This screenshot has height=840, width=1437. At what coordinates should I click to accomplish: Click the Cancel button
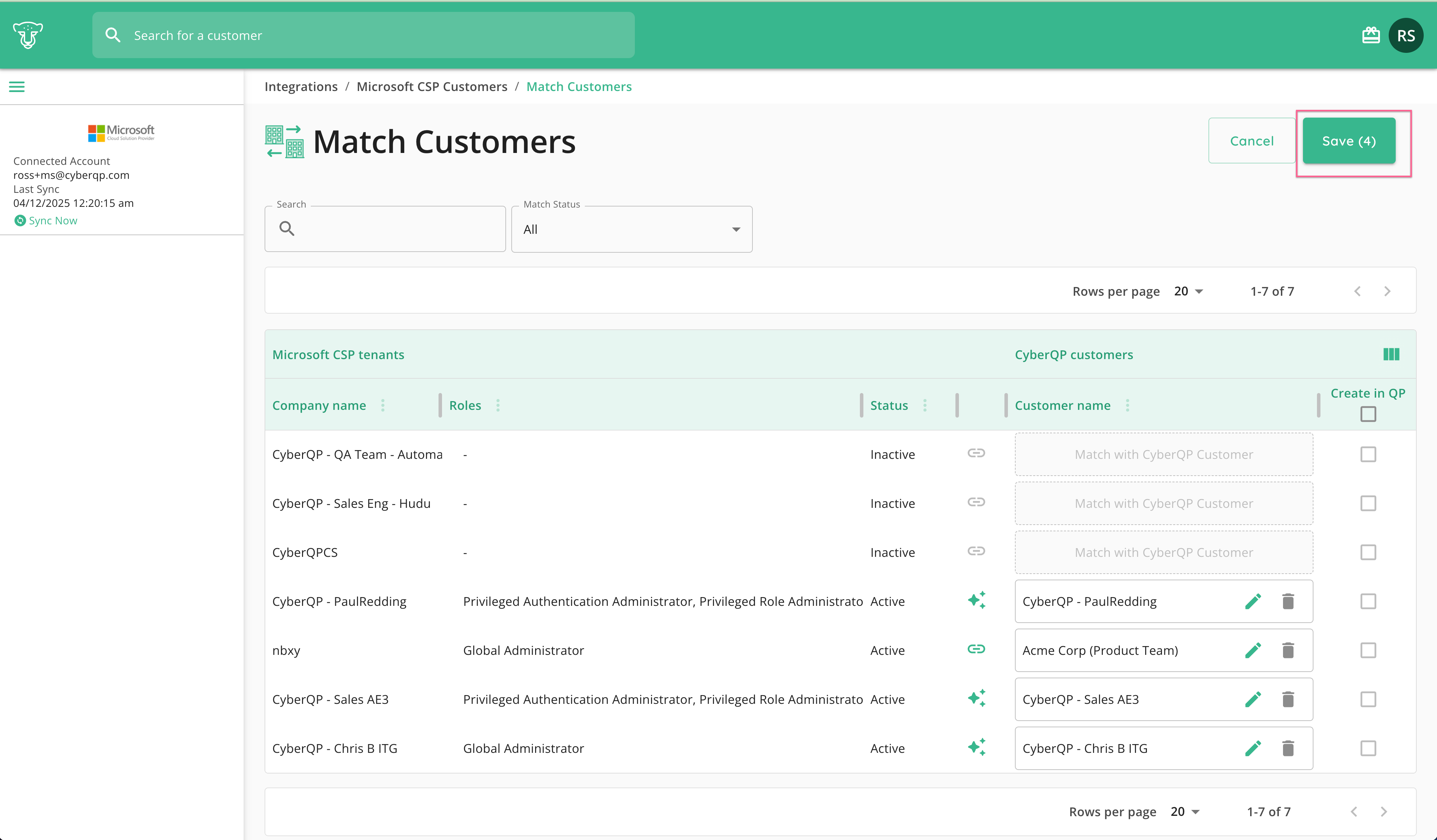point(1252,141)
